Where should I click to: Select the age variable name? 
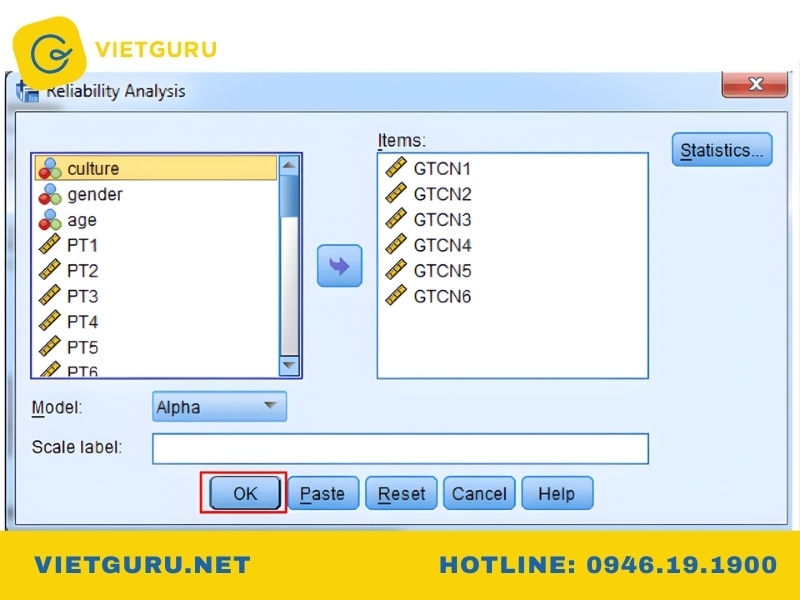click(x=82, y=220)
